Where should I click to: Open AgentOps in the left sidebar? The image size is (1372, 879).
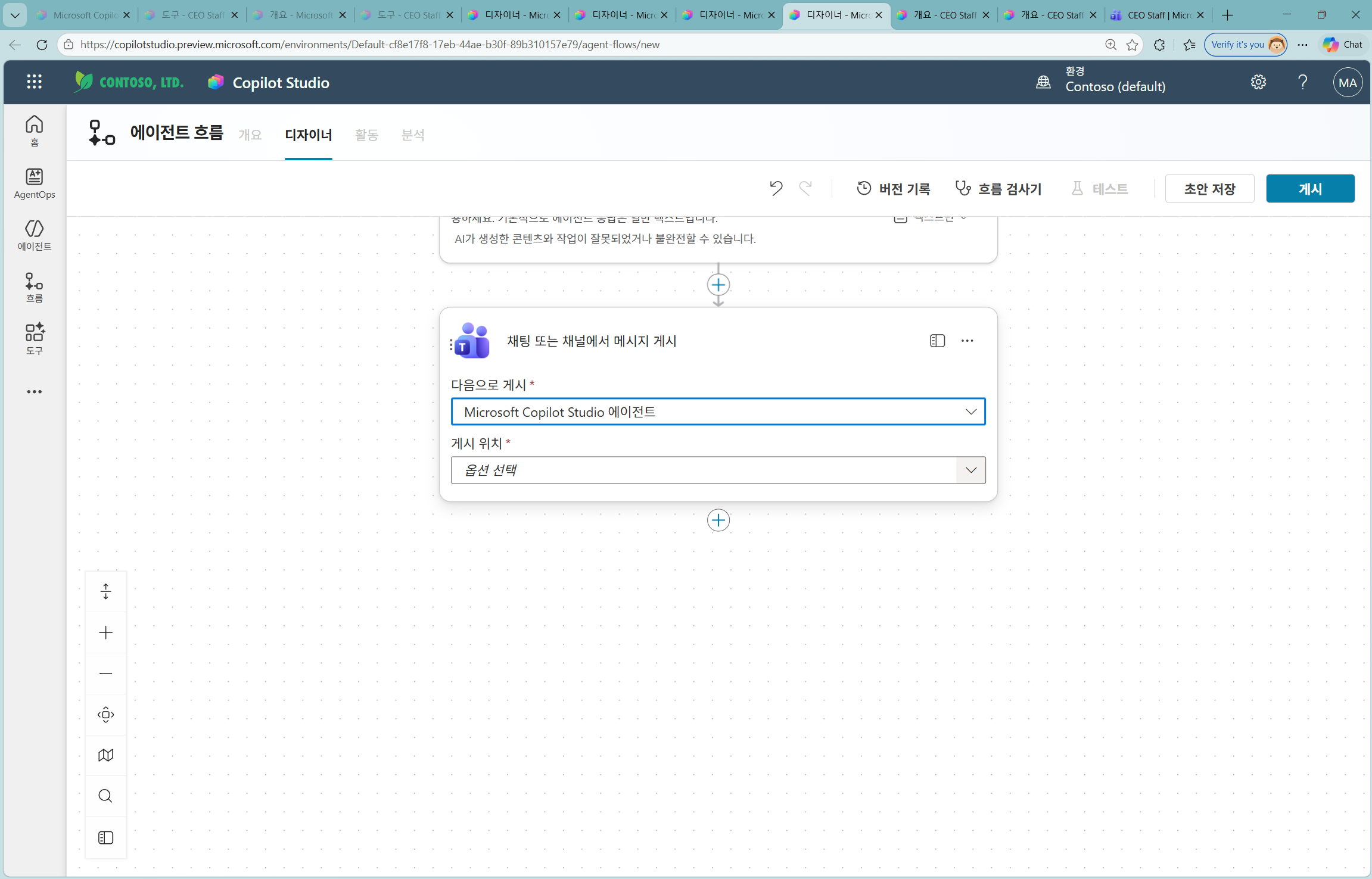[35, 183]
